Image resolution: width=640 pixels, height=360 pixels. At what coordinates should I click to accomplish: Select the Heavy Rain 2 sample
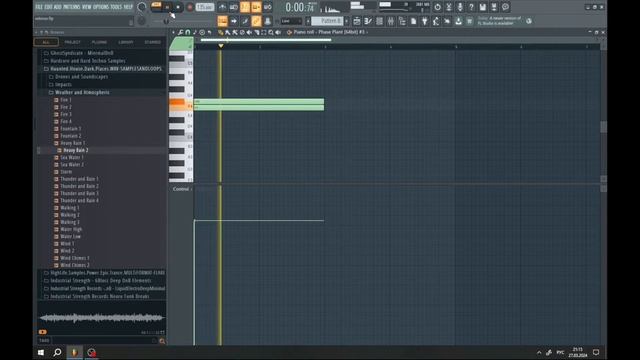(x=76, y=150)
